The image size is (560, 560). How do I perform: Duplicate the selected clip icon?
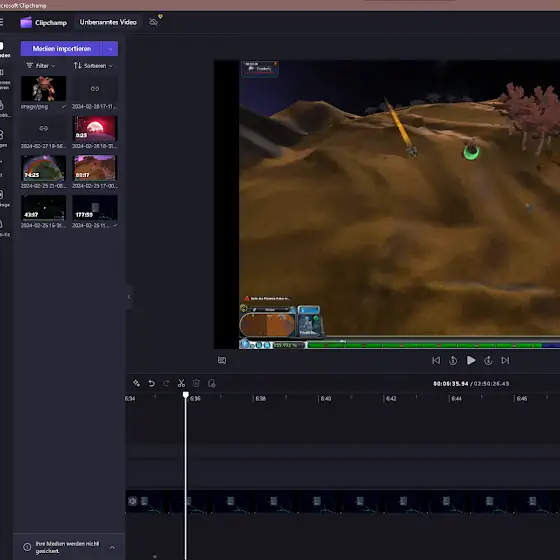click(x=211, y=383)
